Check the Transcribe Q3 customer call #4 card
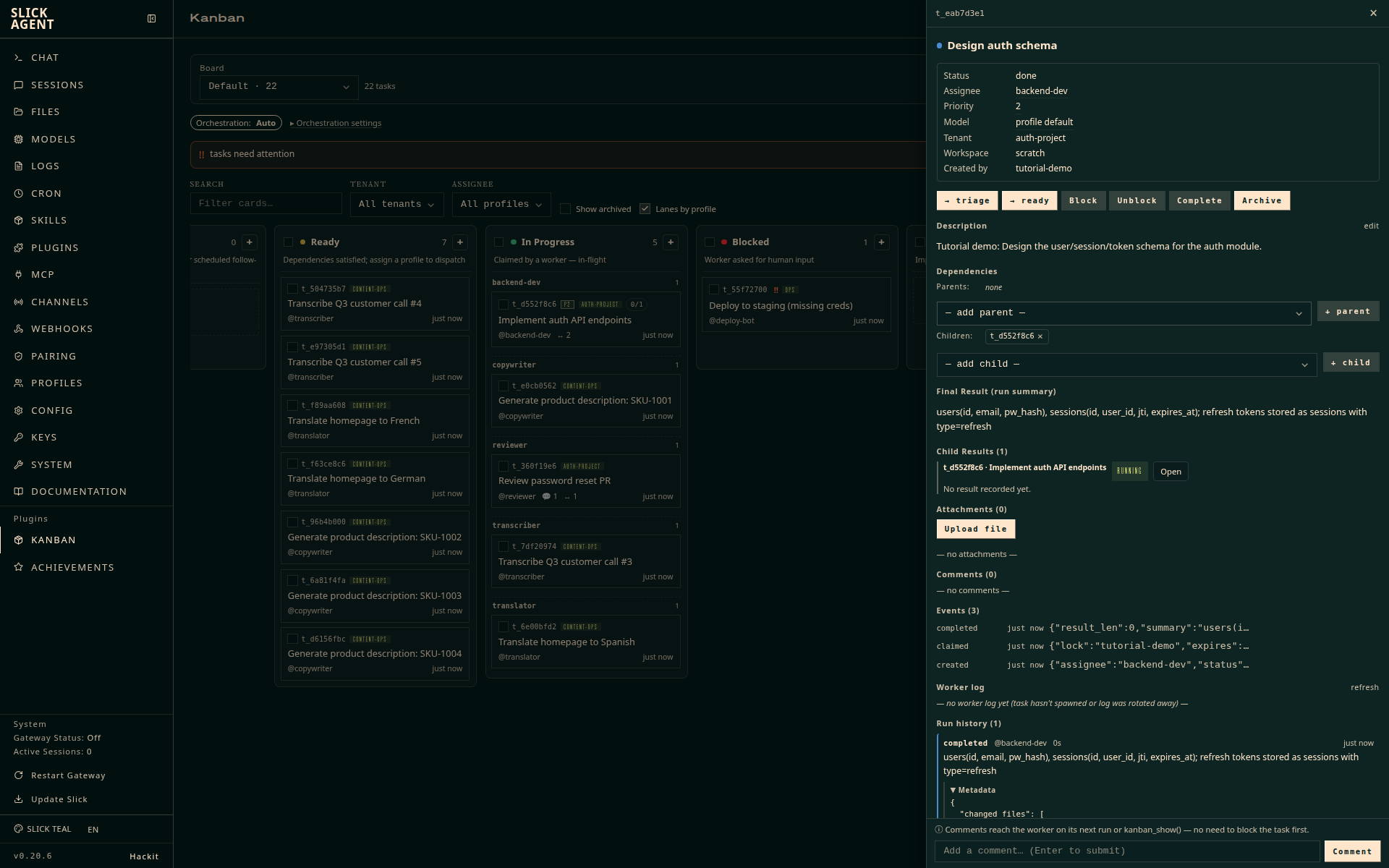Image resolution: width=1389 pixels, height=868 pixels. click(293, 289)
